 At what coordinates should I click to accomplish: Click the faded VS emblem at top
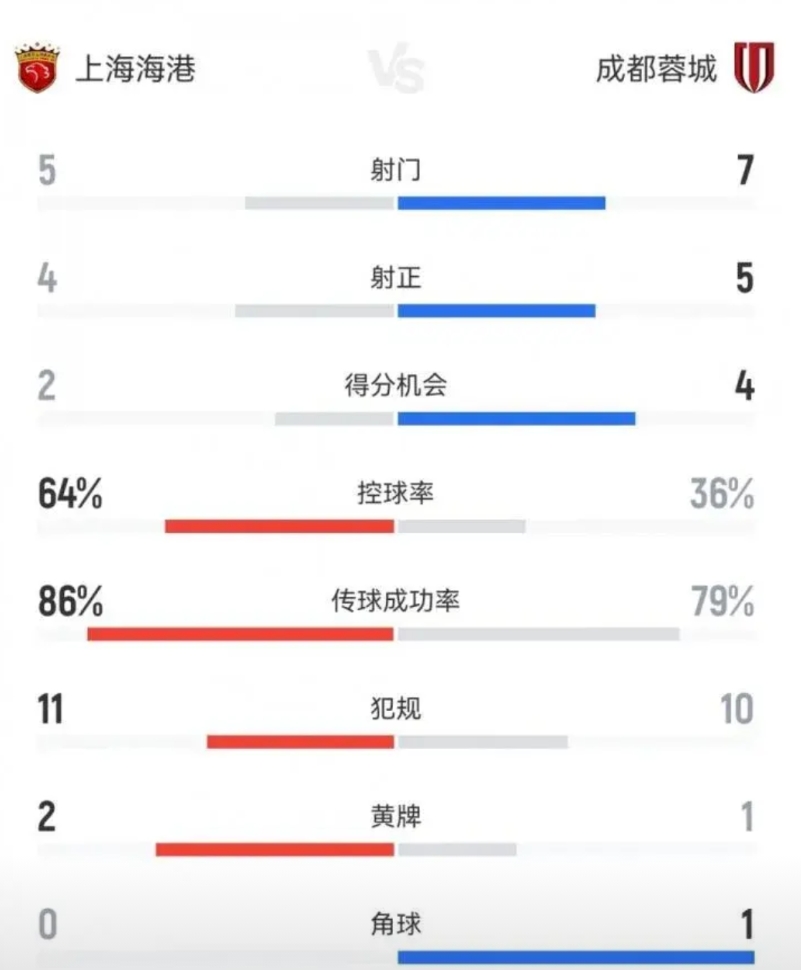396,68
